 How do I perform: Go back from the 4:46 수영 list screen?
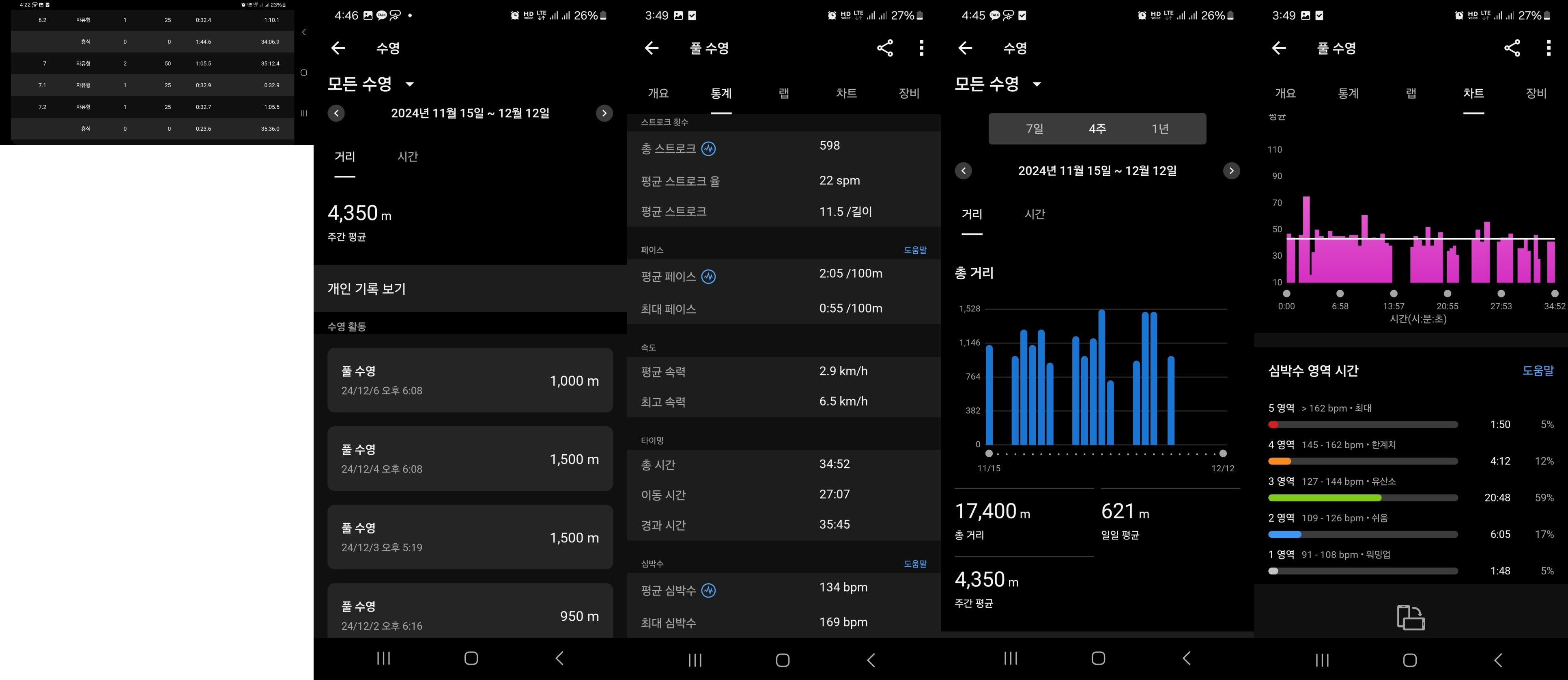338,48
